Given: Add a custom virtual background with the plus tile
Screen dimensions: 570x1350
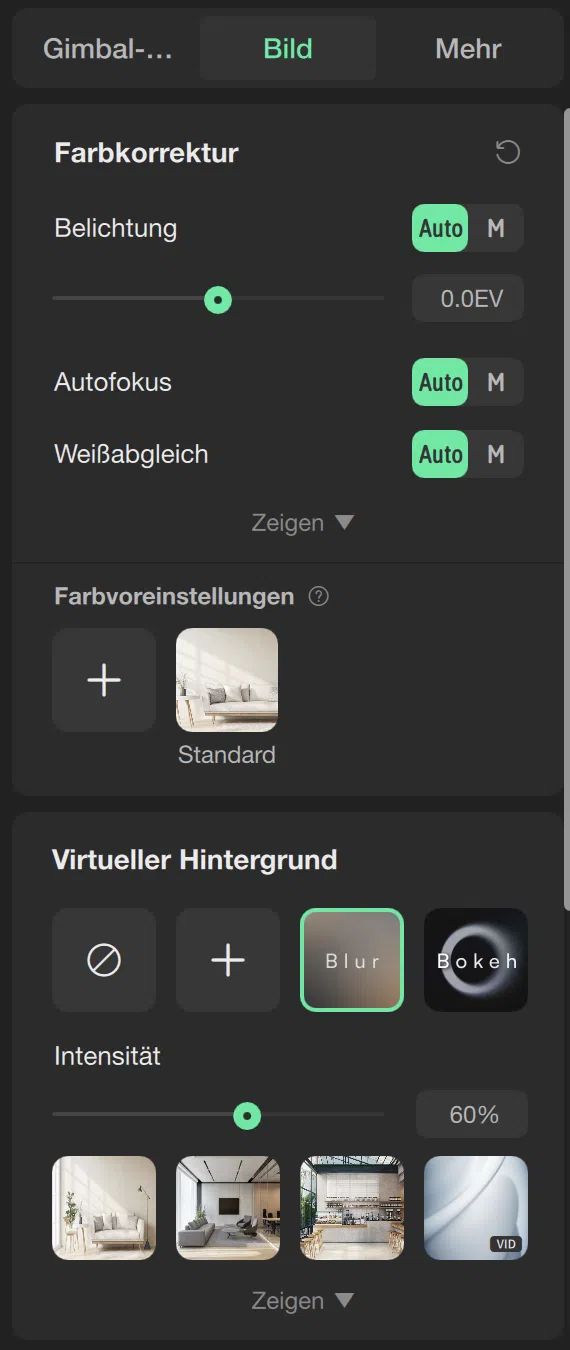Looking at the screenshot, I should tap(228, 960).
